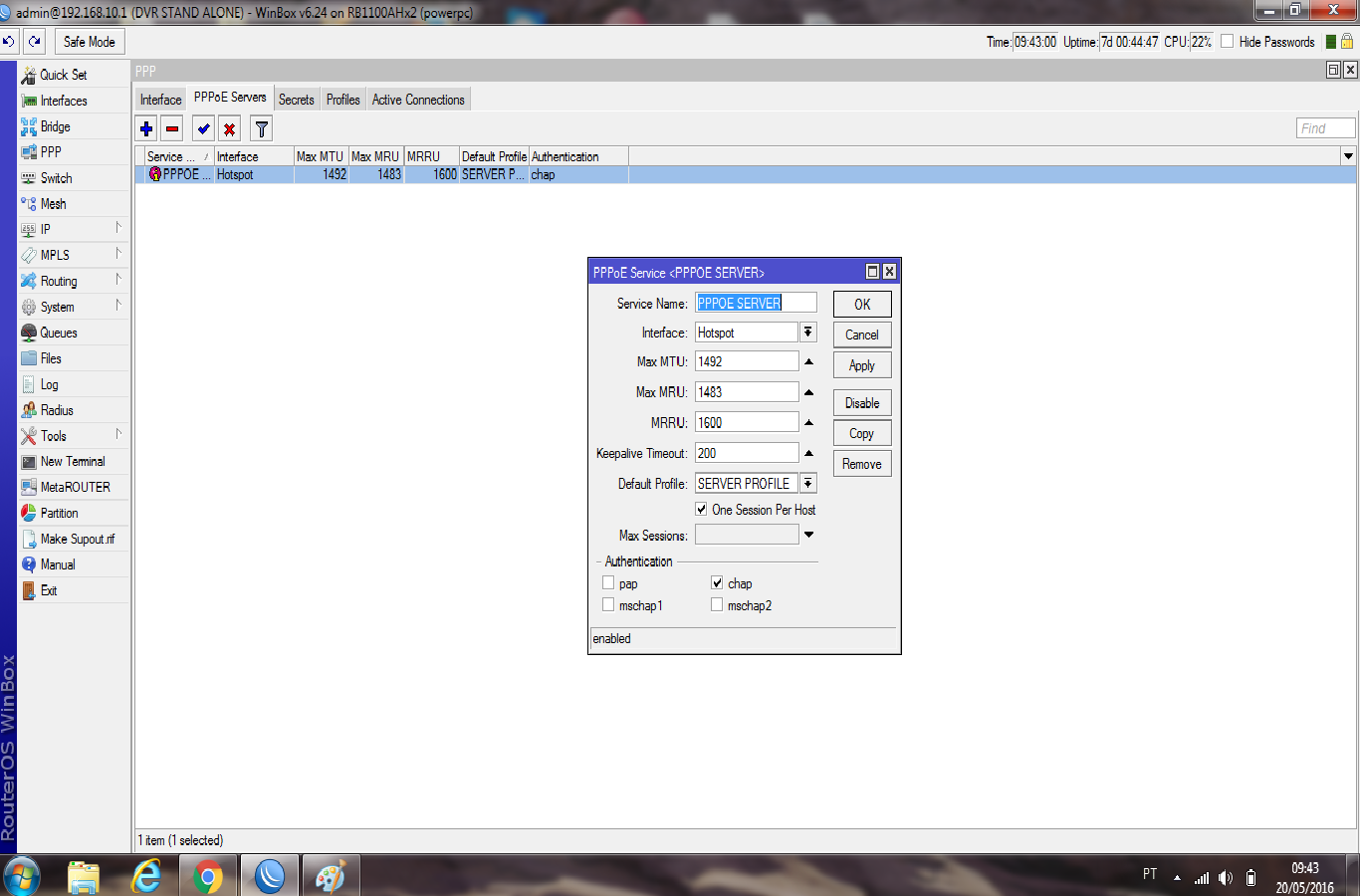Open Radius in the sidebar

click(57, 410)
